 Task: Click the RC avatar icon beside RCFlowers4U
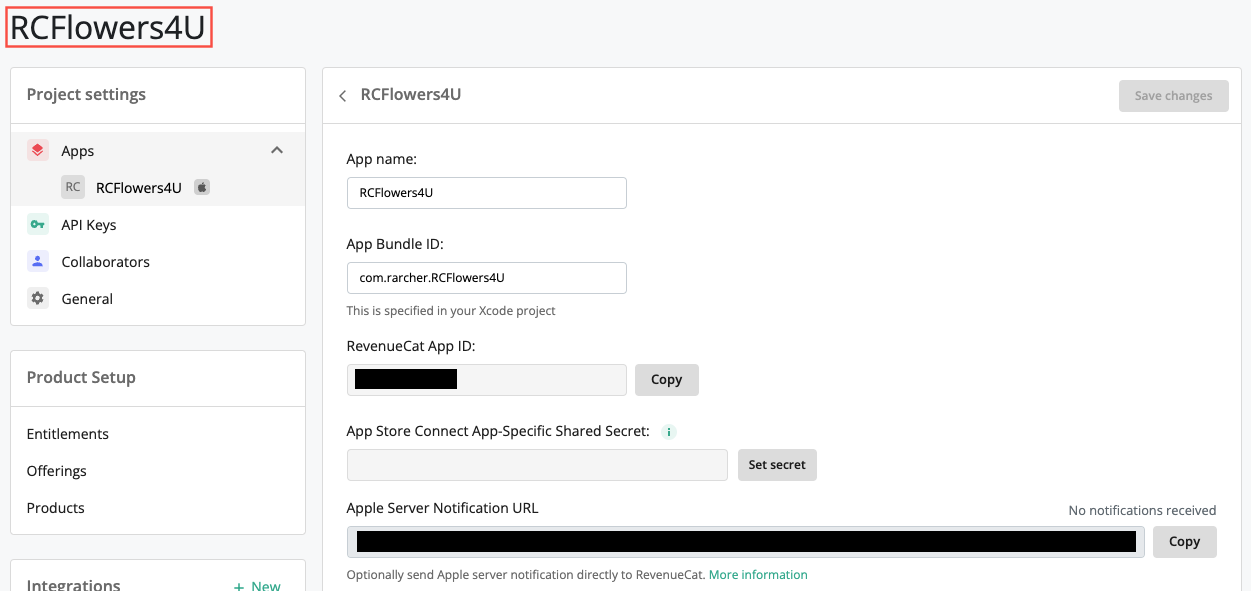tap(73, 187)
